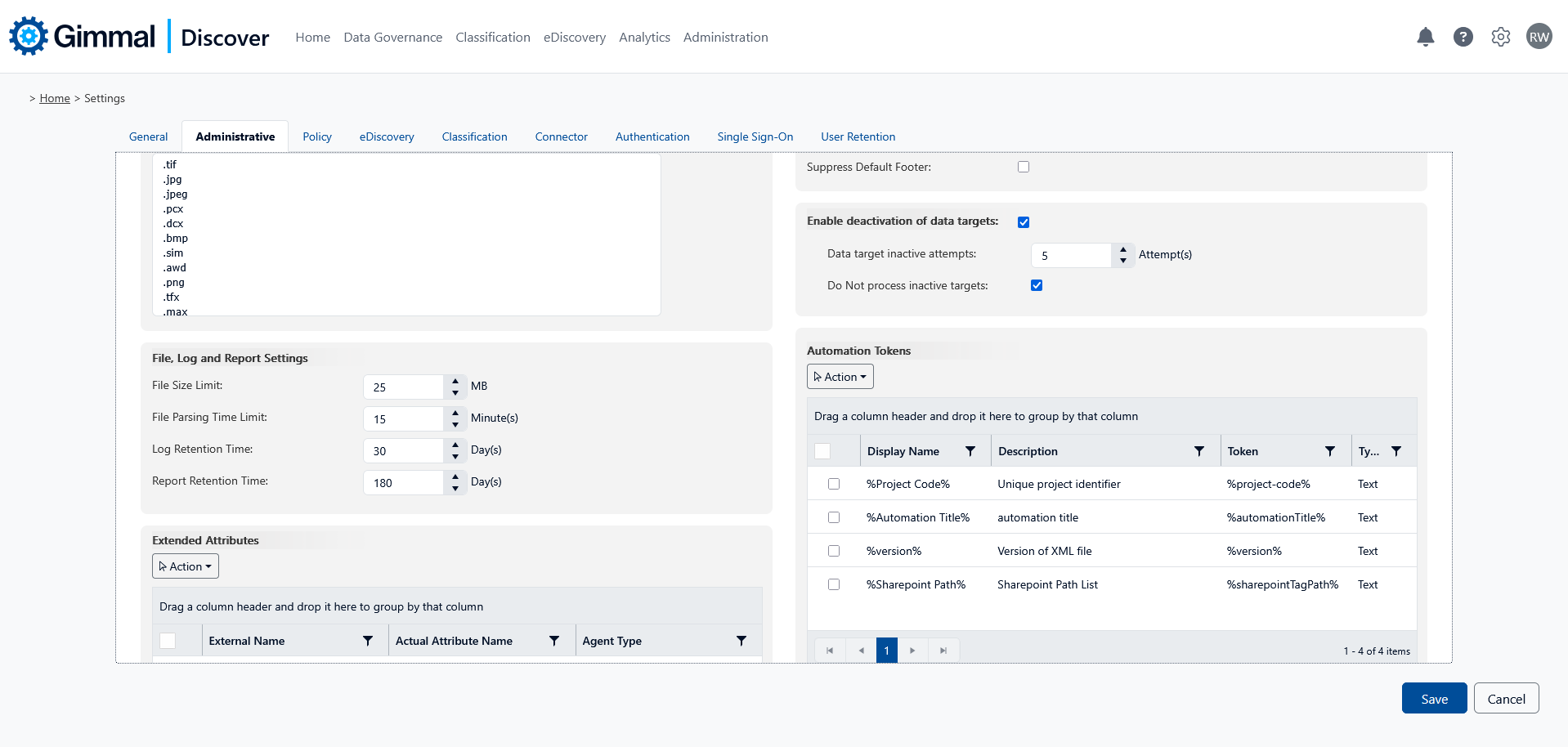Click the Token column filter icon

(1329, 451)
